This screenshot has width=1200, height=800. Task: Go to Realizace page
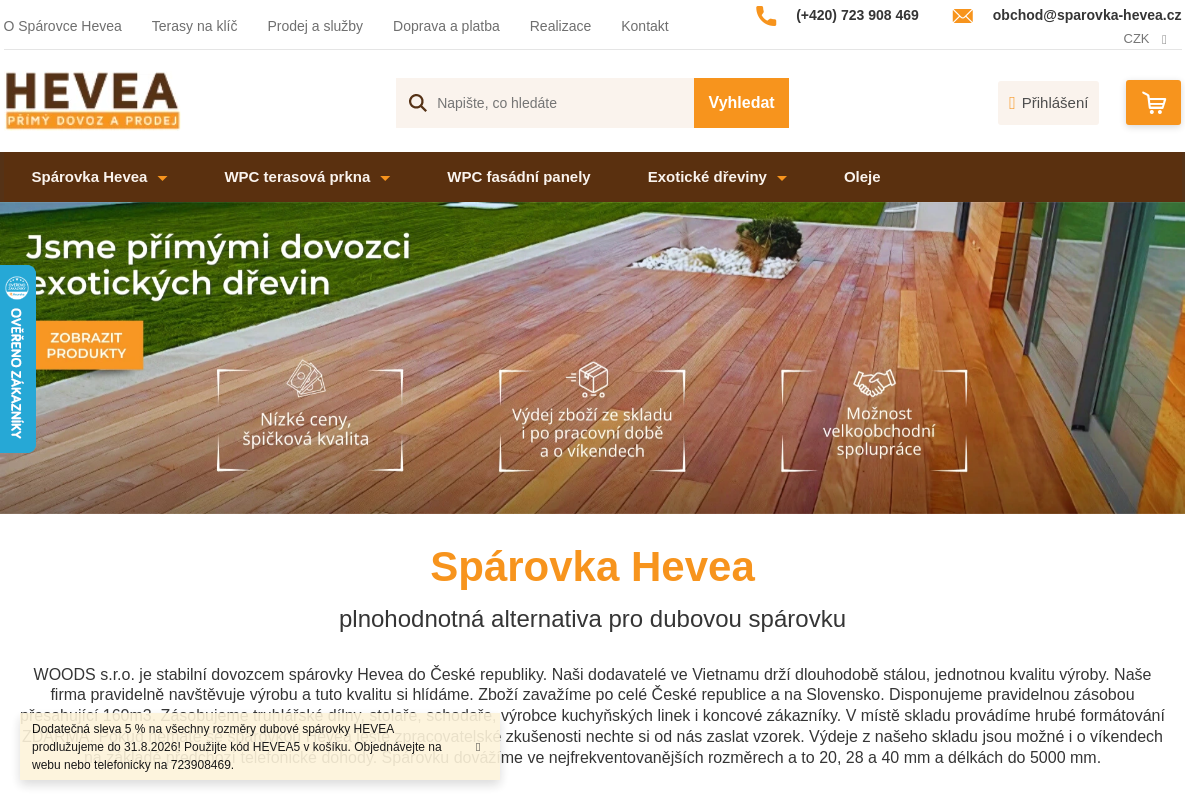click(560, 26)
